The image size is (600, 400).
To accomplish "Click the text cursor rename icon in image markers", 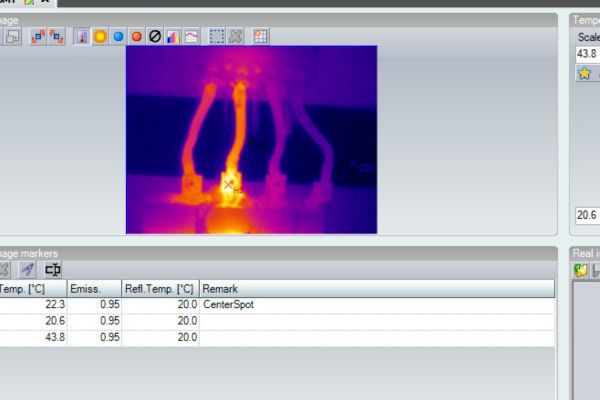I will pyautogui.click(x=53, y=269).
